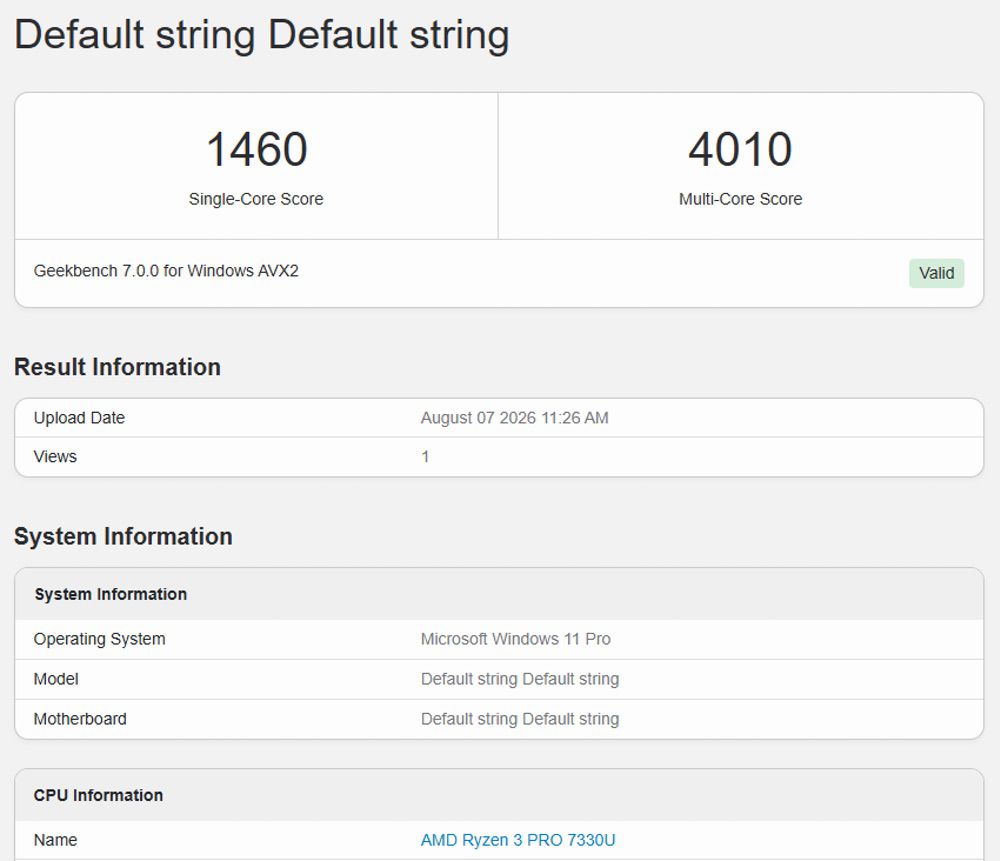The image size is (1000, 861).
Task: Click the page title Default string Default string
Action: coord(261,34)
